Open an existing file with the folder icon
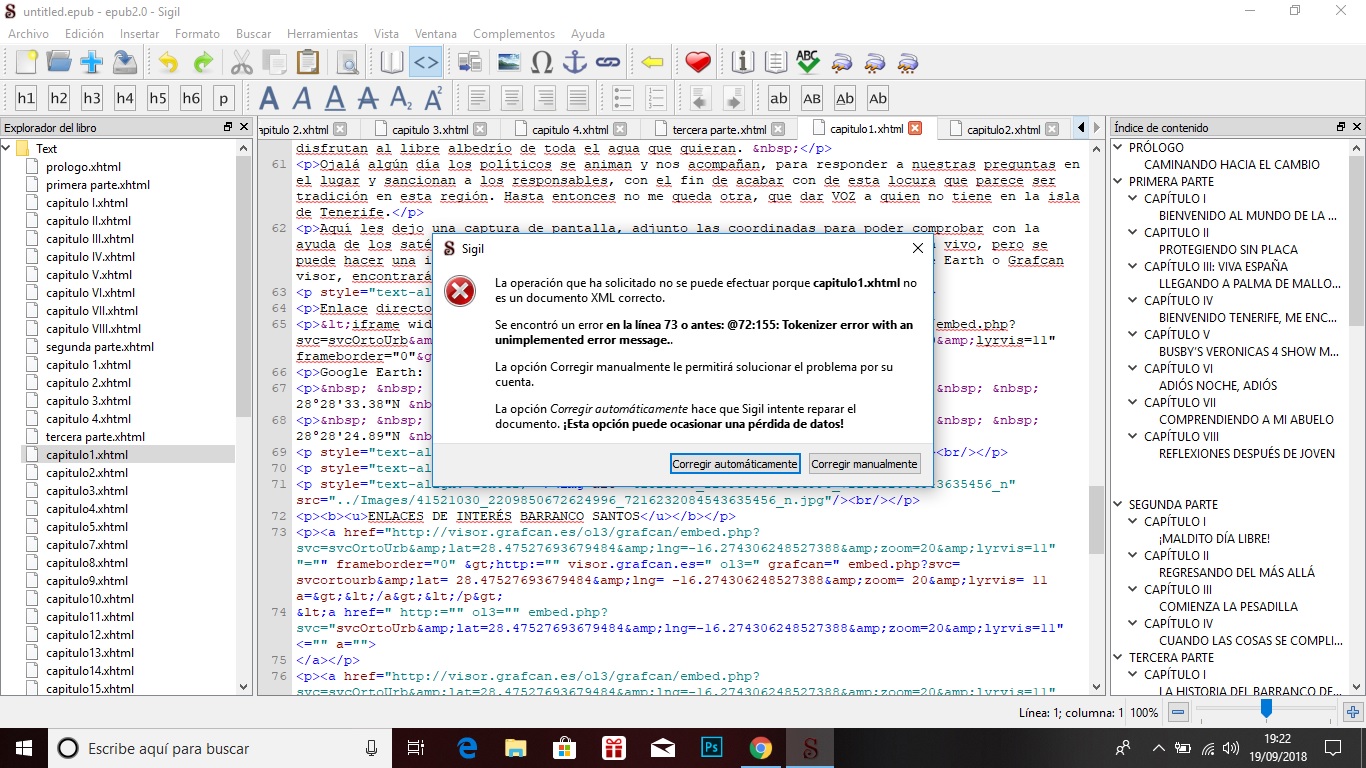 point(59,62)
